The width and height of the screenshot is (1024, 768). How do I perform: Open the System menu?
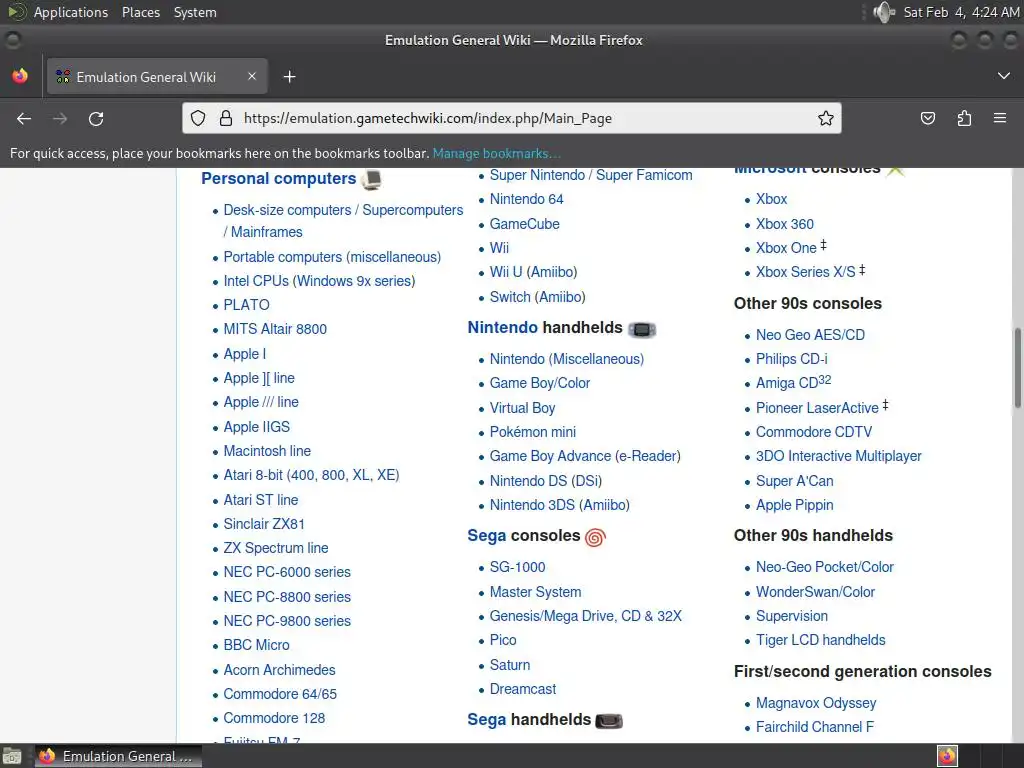pos(195,12)
